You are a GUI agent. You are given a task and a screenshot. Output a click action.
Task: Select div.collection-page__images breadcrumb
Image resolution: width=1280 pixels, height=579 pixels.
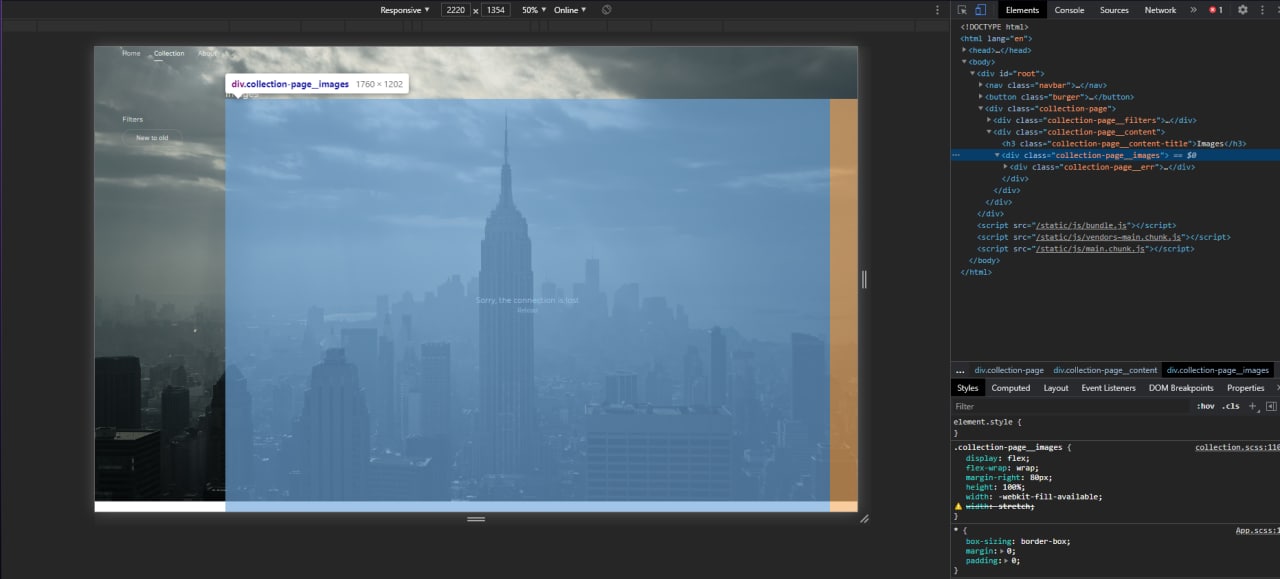(1218, 370)
